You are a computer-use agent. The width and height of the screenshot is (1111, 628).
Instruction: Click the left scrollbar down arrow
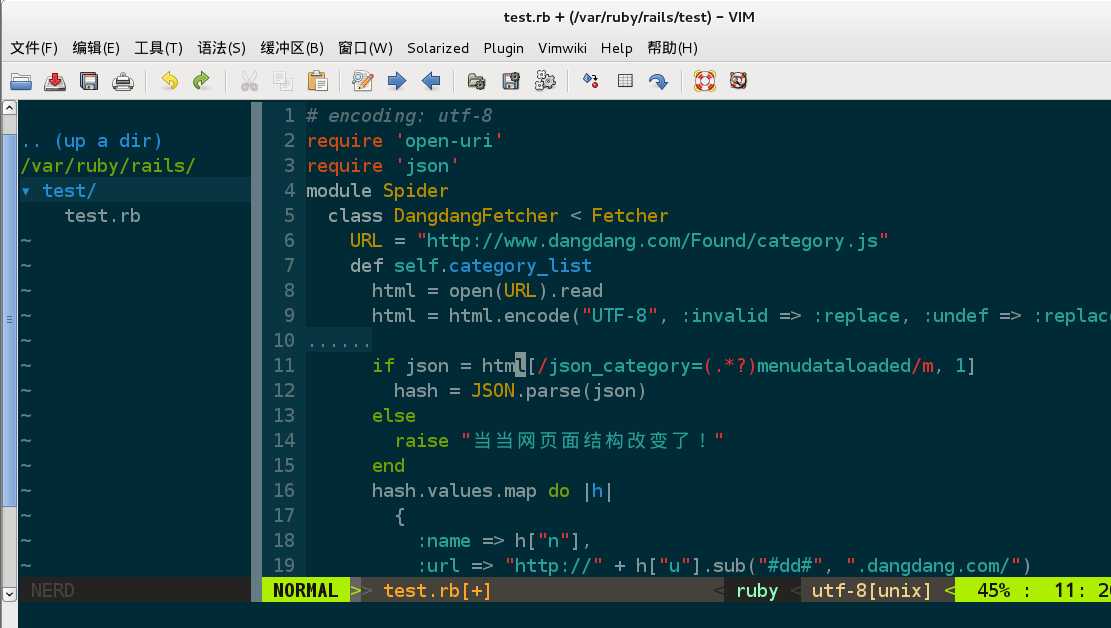click(x=9, y=594)
